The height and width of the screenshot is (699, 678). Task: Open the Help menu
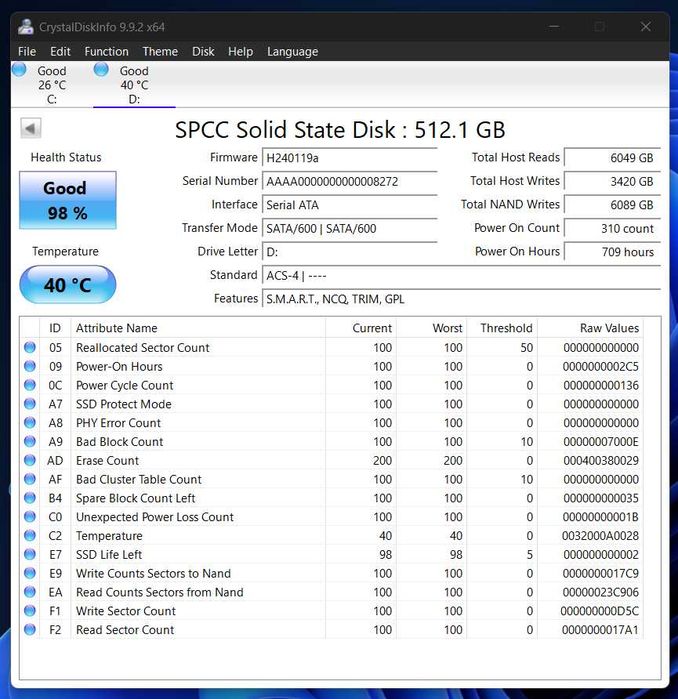pos(241,52)
